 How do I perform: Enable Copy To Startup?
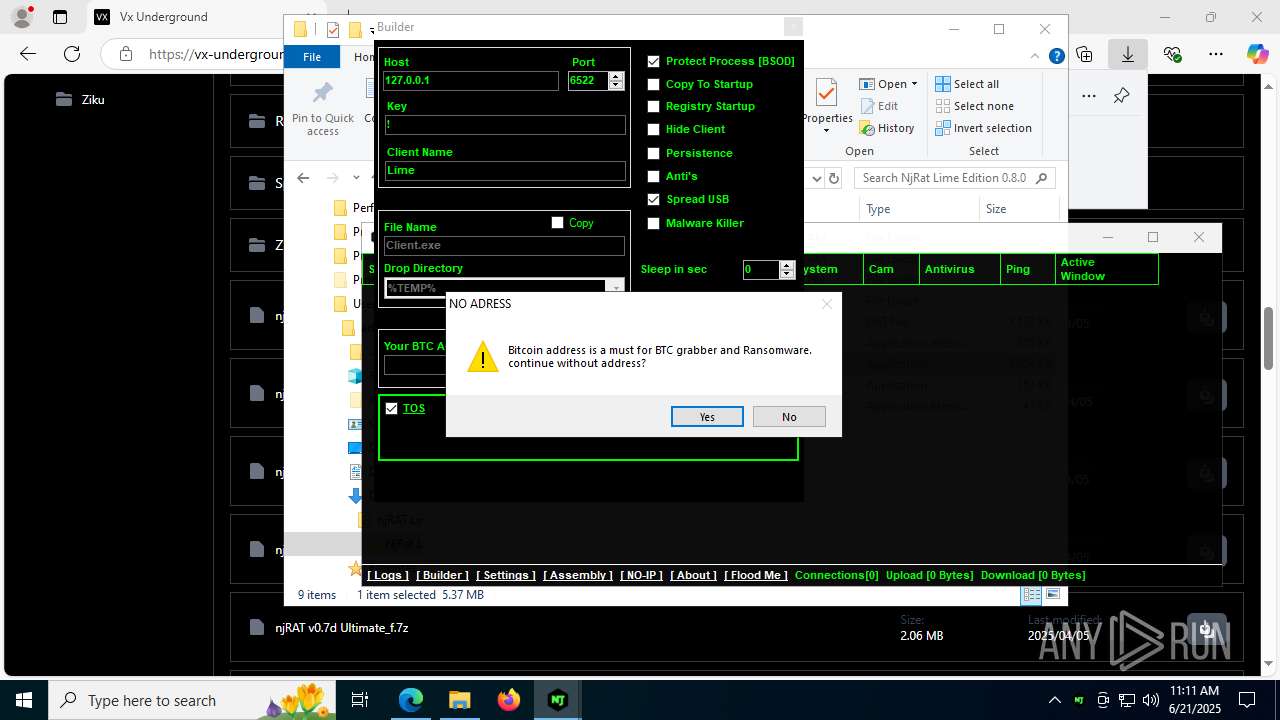(654, 84)
